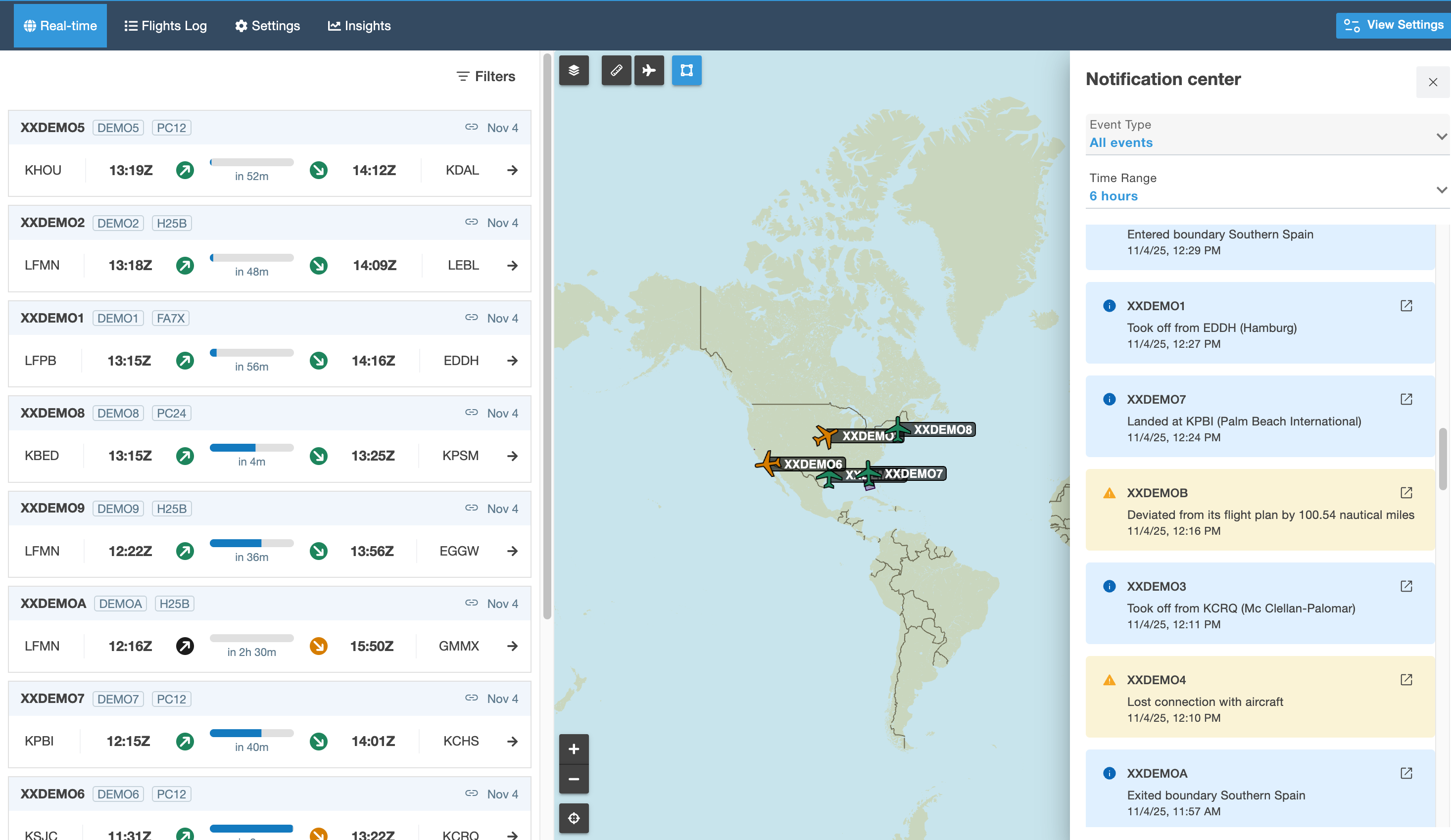Click XXDEMO8 aircraft marker on map
Viewport: 1451px width, 840px height.
[898, 428]
